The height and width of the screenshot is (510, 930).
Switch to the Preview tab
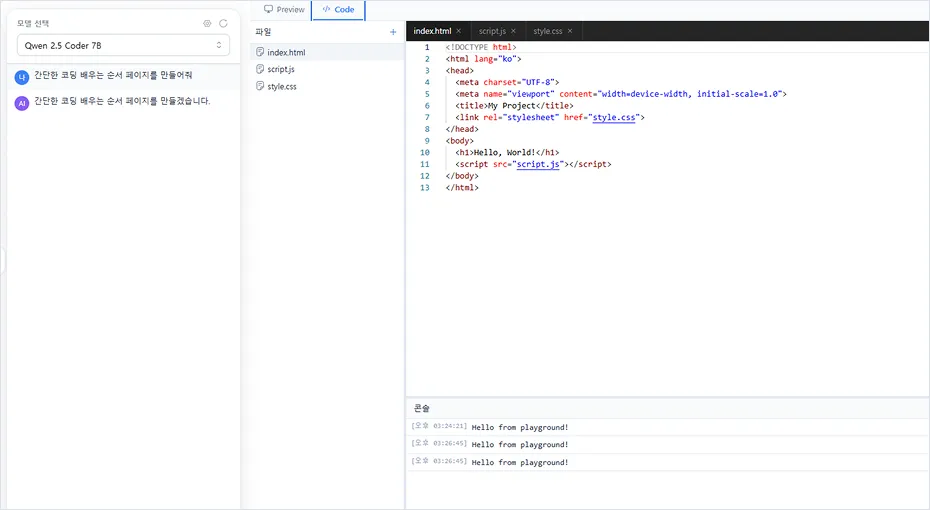284,9
